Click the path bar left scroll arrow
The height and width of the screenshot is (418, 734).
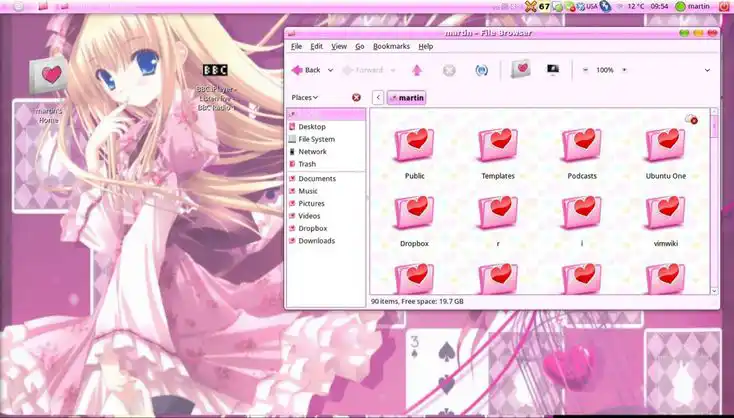(x=378, y=97)
